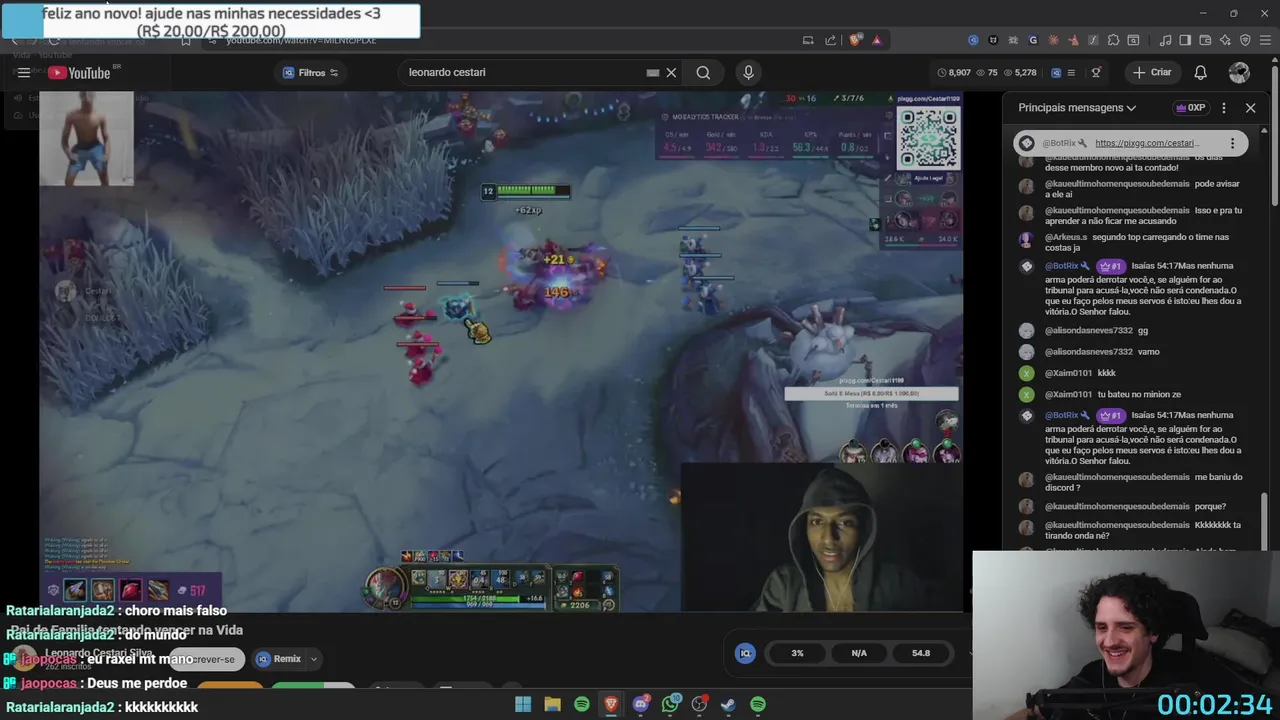Image resolution: width=1280 pixels, height=720 pixels.
Task: Click the stream QR code overlay
Action: coord(927,137)
